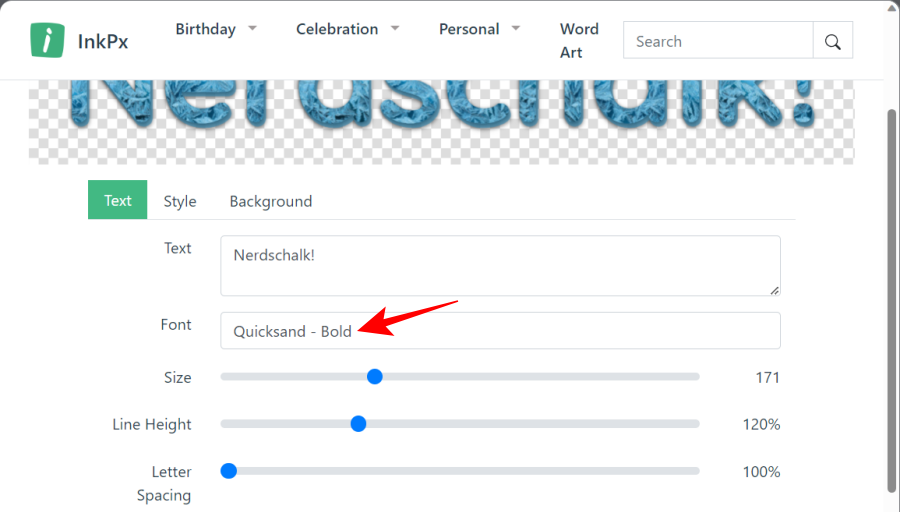900x512 pixels.
Task: Click the Nerdschalk! text area
Action: pyautogui.click(x=500, y=265)
